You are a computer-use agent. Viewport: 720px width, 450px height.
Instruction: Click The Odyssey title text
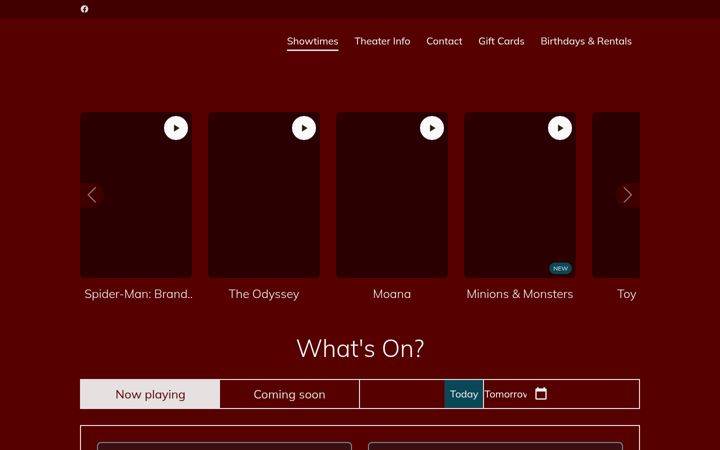264,294
